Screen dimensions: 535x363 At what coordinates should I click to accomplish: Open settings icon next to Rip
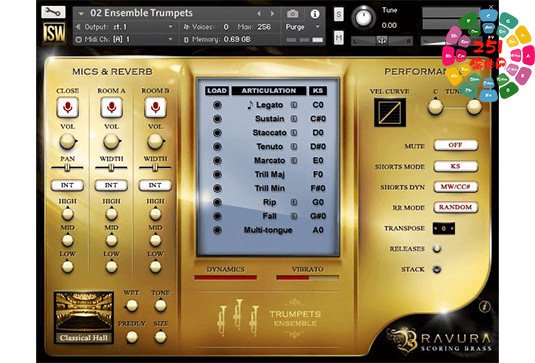click(x=293, y=203)
